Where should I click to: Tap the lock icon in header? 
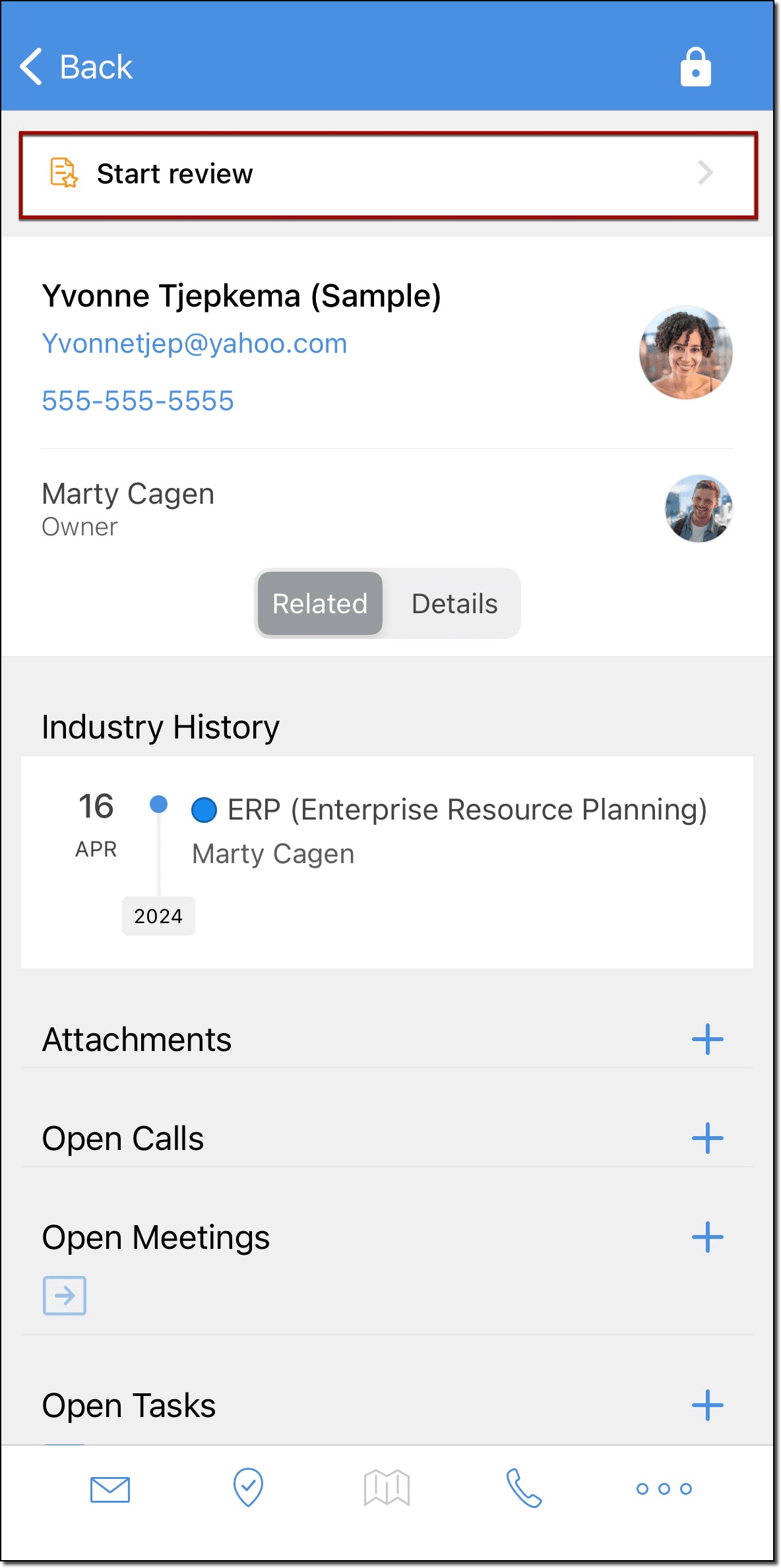point(695,67)
